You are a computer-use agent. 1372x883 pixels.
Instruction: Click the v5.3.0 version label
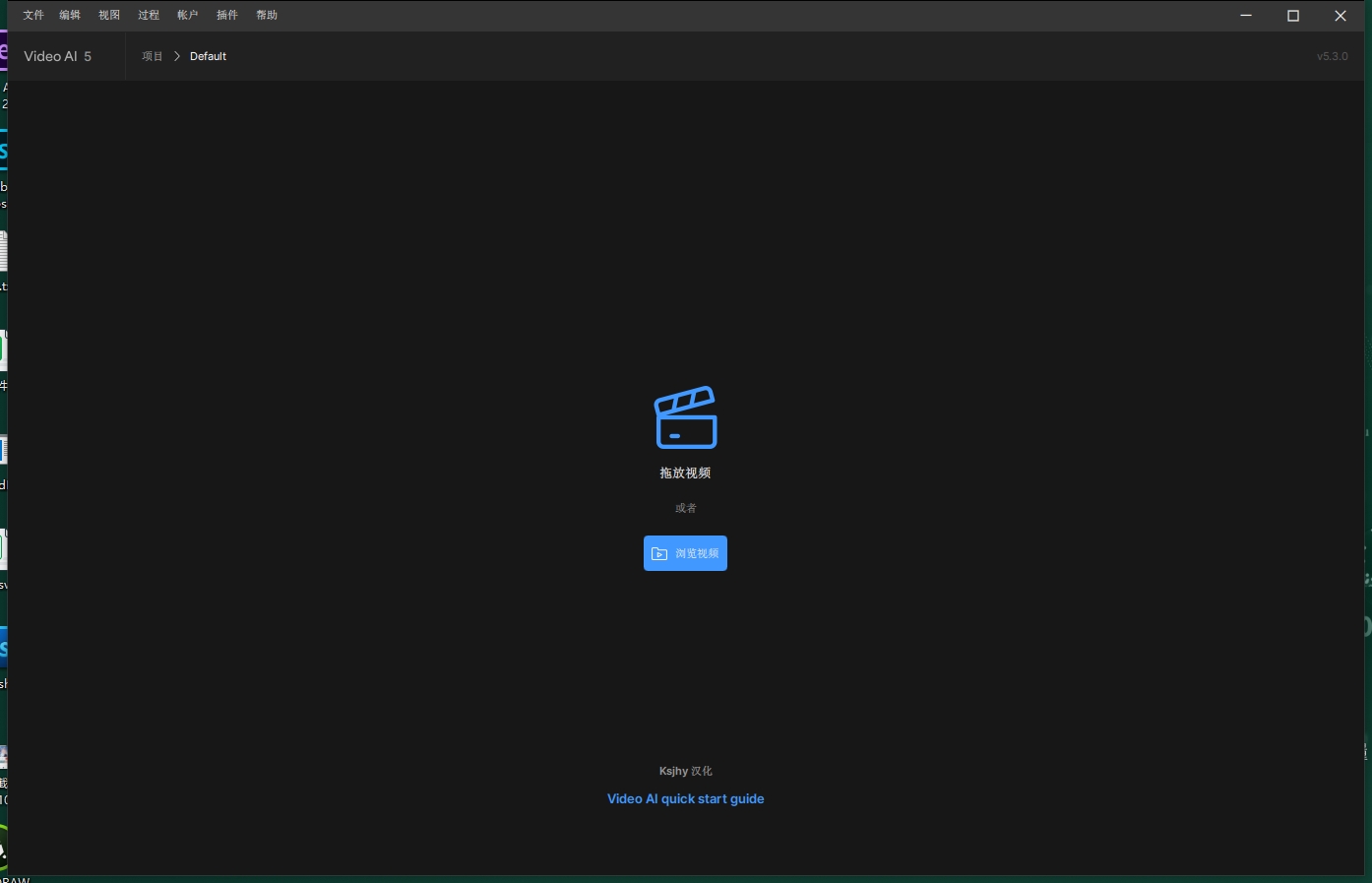coord(1333,56)
